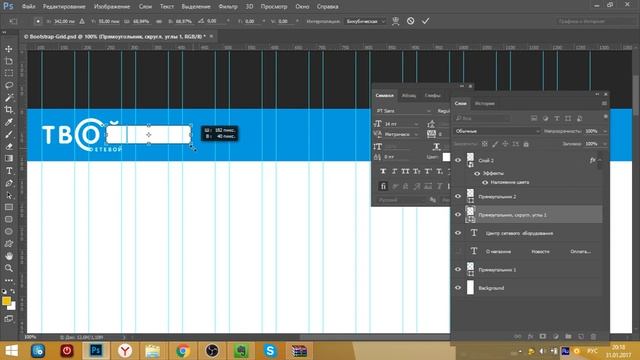Switch to the История tab
This screenshot has height=360, width=640.
[484, 104]
